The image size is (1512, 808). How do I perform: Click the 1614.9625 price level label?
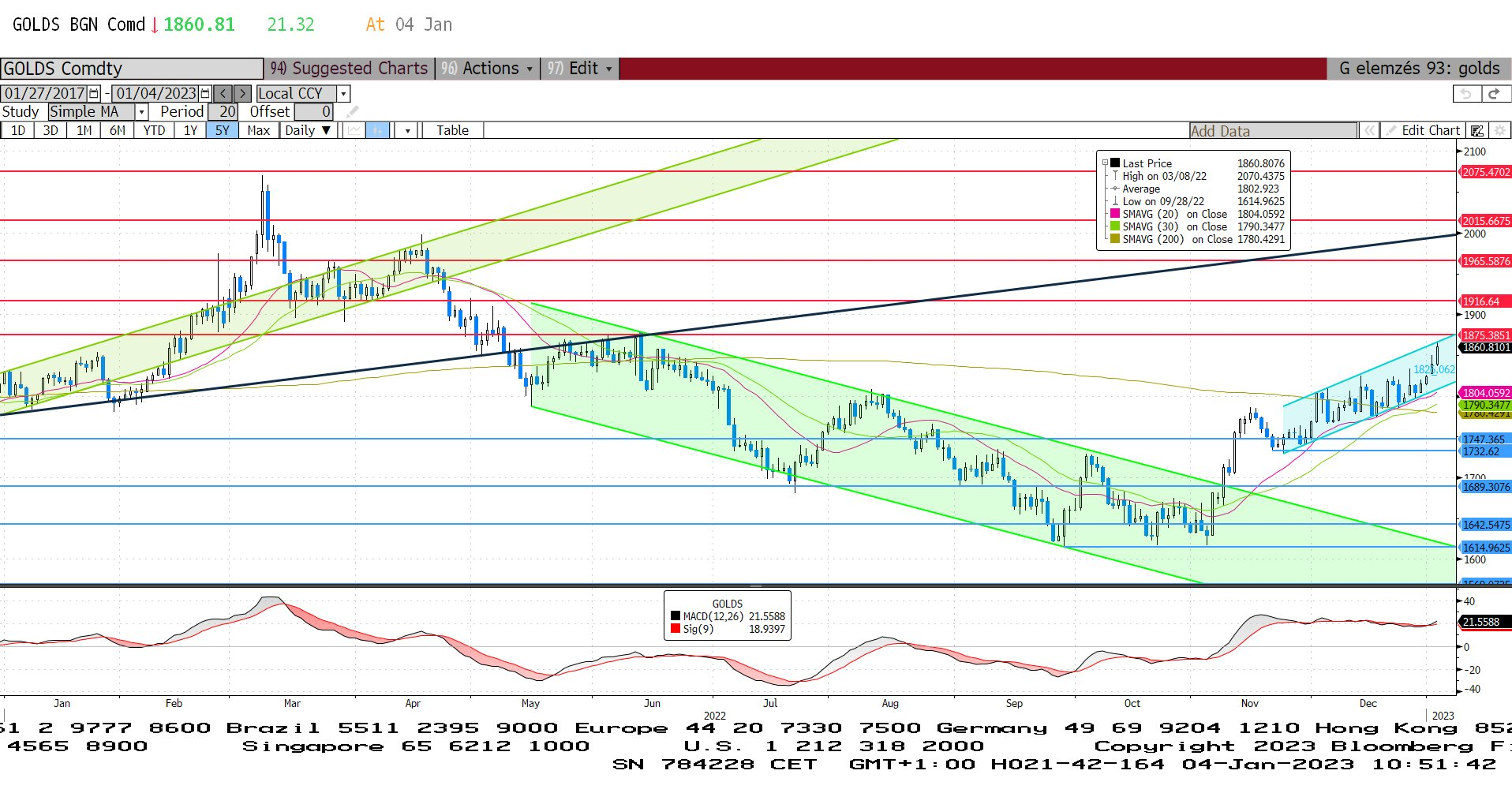click(x=1484, y=548)
